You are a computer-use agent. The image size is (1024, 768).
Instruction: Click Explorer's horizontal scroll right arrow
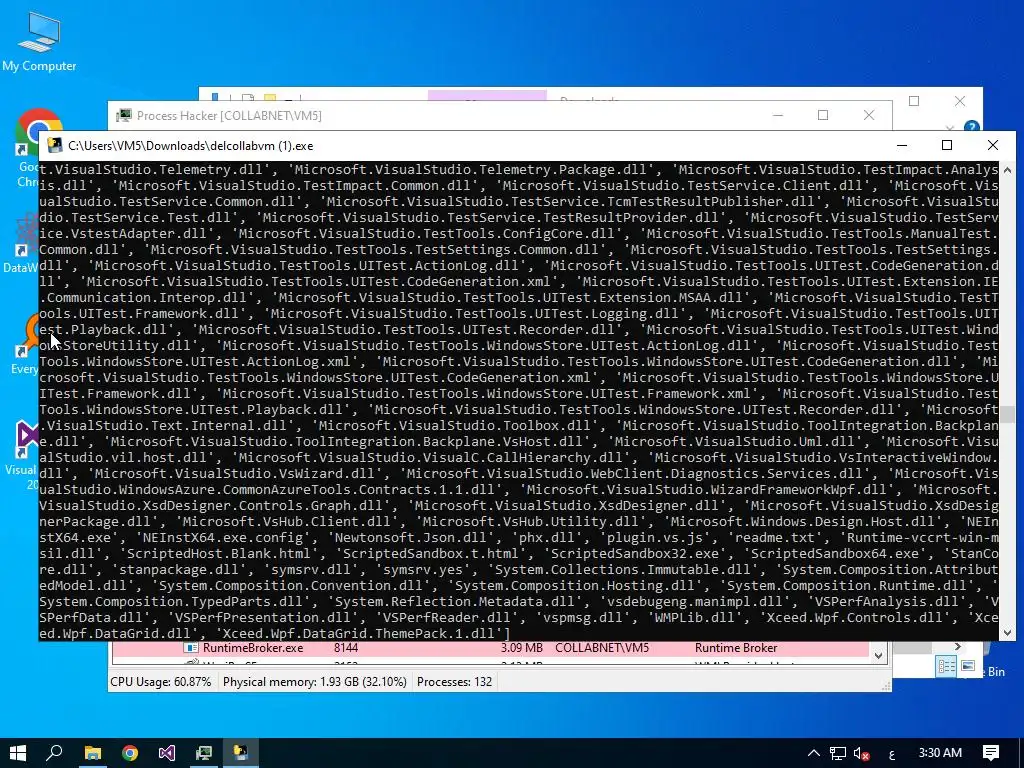click(x=957, y=647)
